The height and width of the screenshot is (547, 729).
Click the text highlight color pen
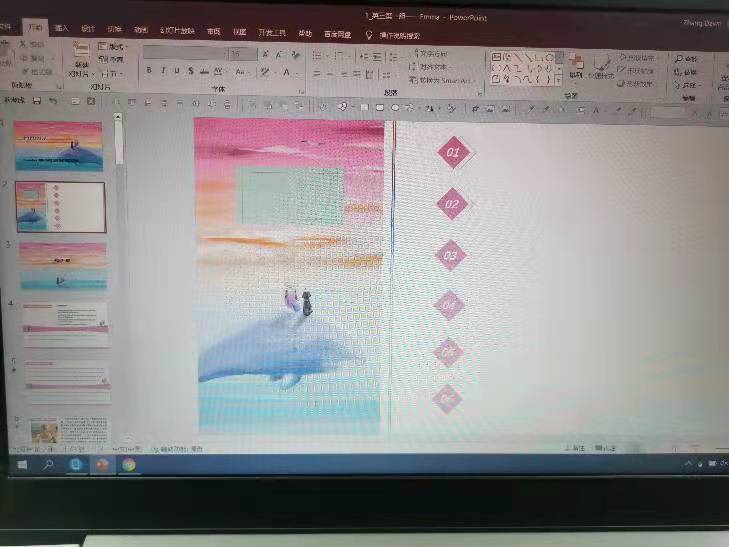[265, 72]
